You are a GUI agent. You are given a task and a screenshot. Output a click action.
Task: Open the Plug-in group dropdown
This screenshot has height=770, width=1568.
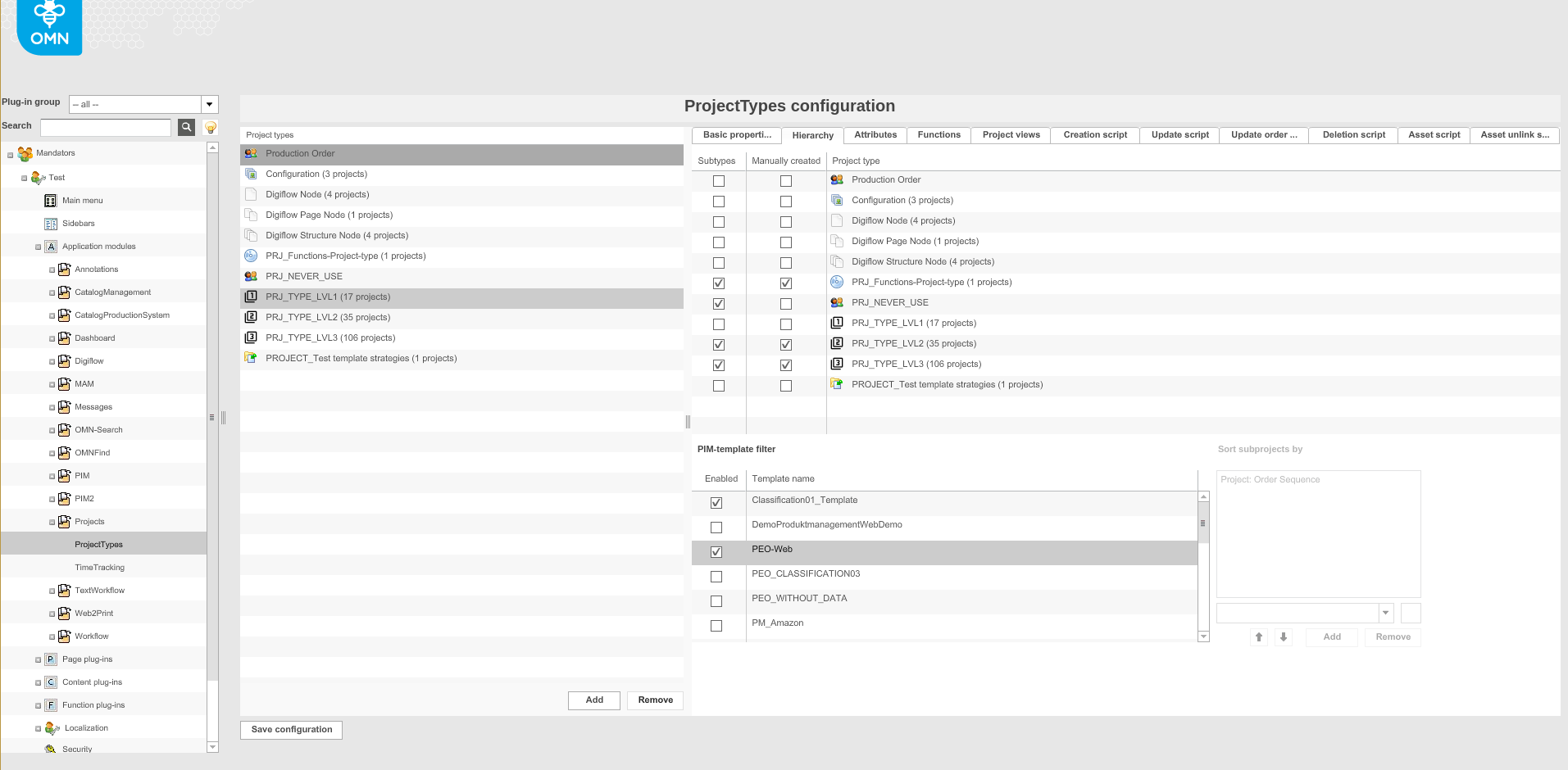coord(210,104)
